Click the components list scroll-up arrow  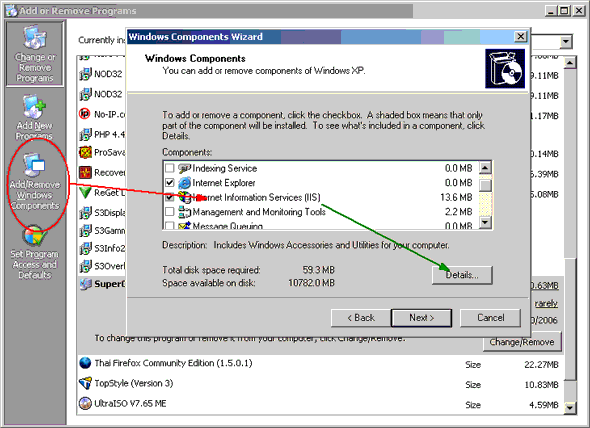[485, 167]
